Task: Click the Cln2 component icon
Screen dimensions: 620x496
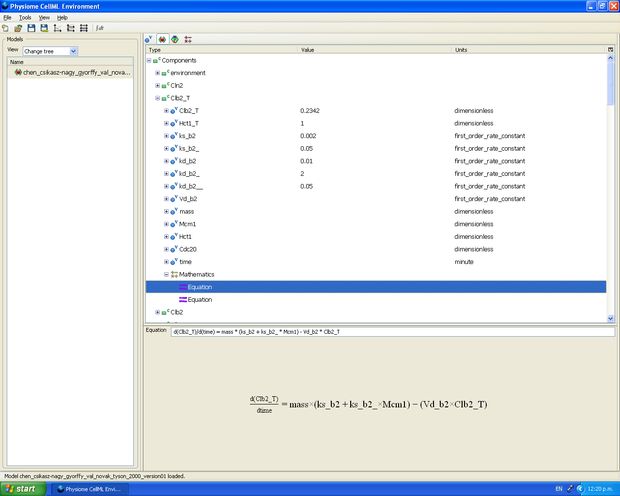Action: [166, 85]
